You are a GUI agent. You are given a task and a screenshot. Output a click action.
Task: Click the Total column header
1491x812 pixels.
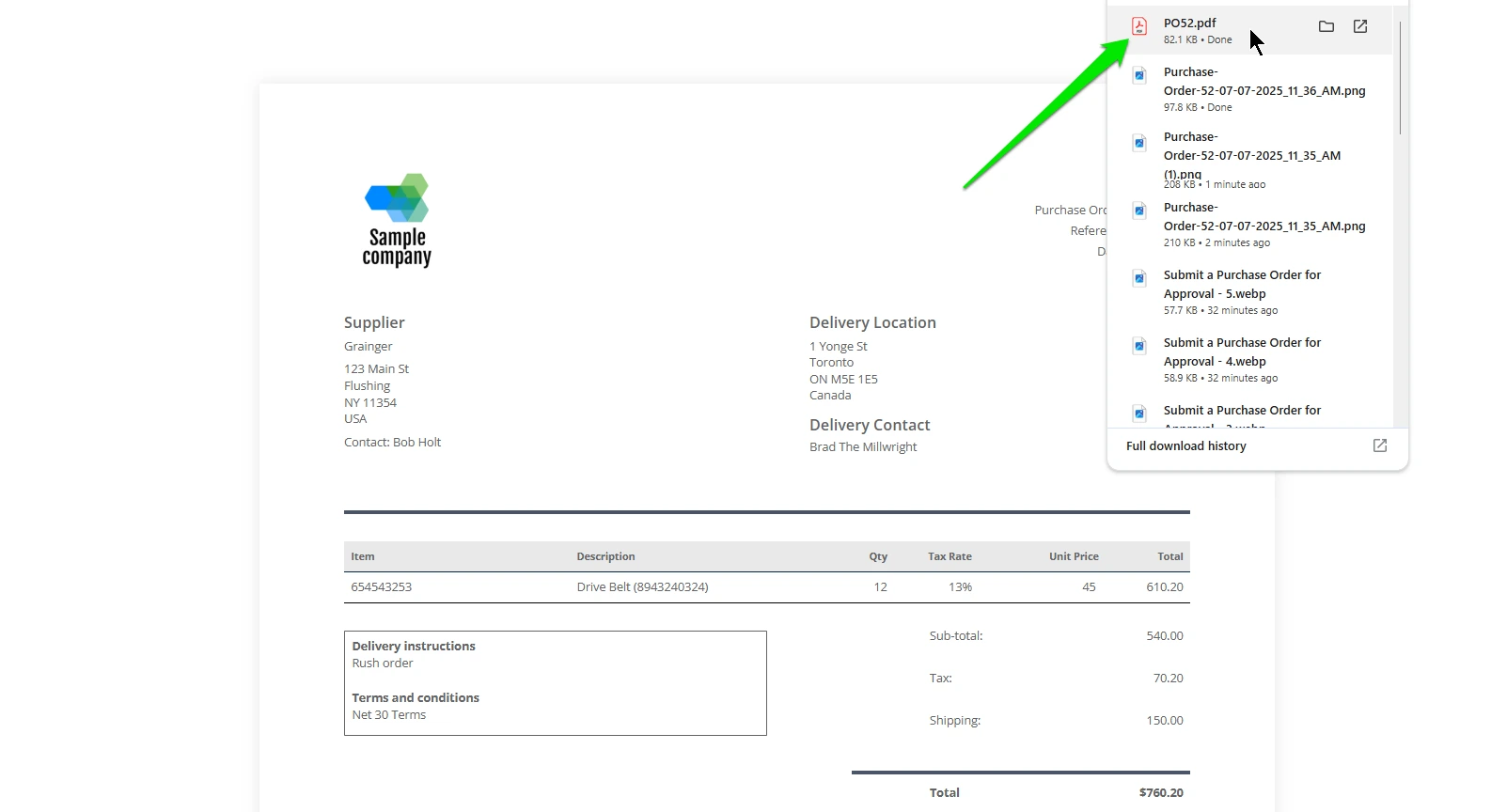(x=1170, y=556)
